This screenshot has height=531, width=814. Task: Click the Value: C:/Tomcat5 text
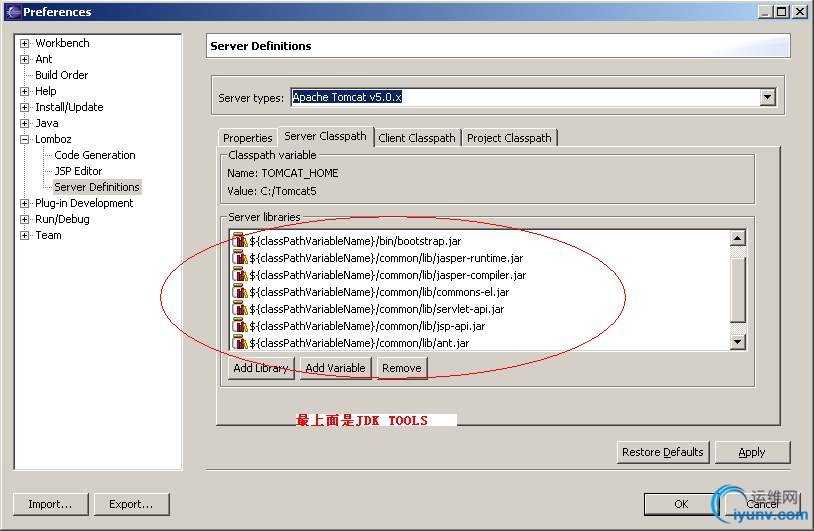272,192
